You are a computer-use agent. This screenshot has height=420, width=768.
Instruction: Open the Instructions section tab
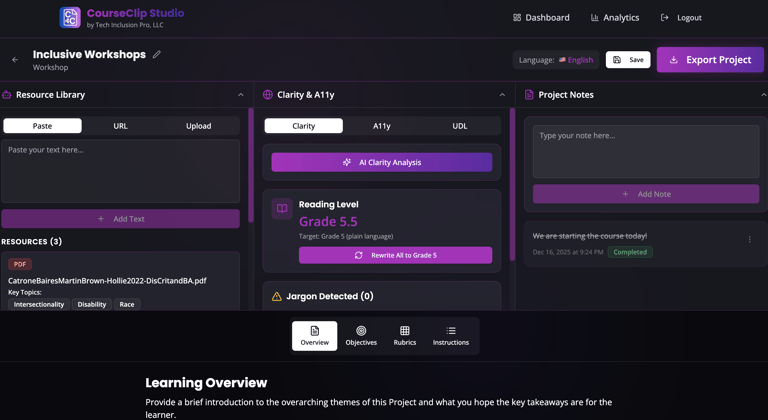click(451, 336)
